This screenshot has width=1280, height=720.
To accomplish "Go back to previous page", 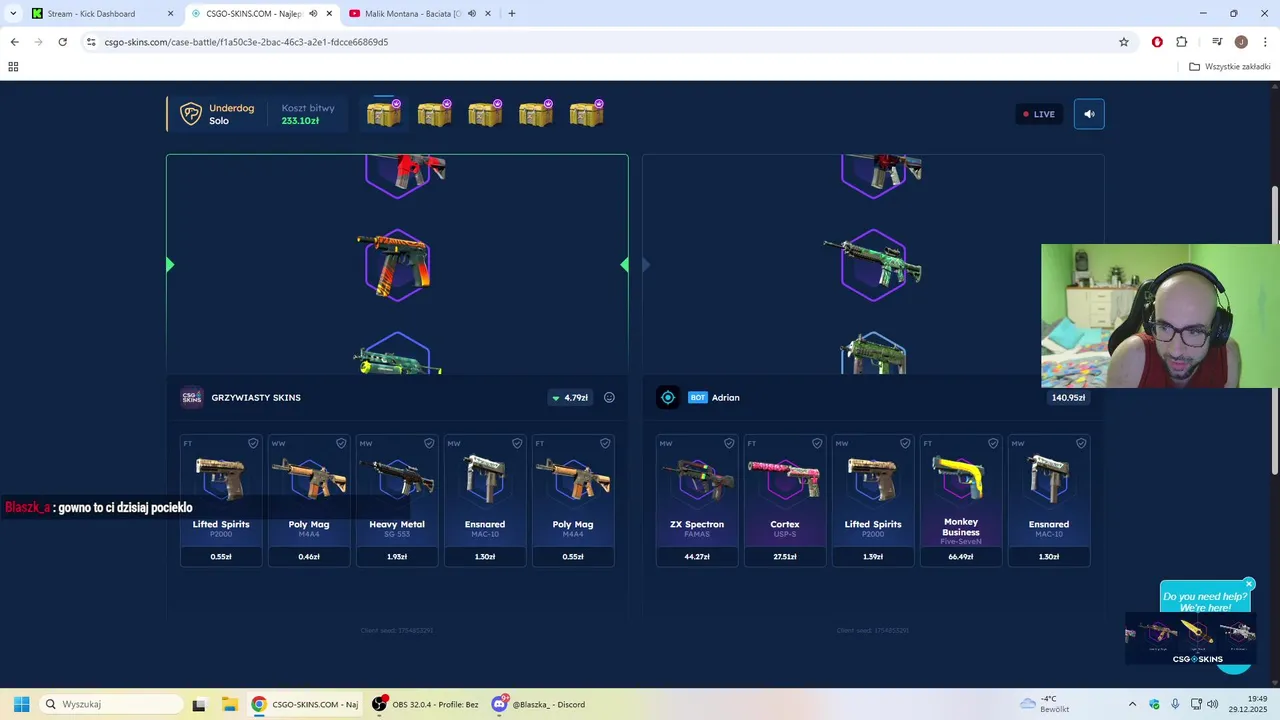I will click(14, 42).
